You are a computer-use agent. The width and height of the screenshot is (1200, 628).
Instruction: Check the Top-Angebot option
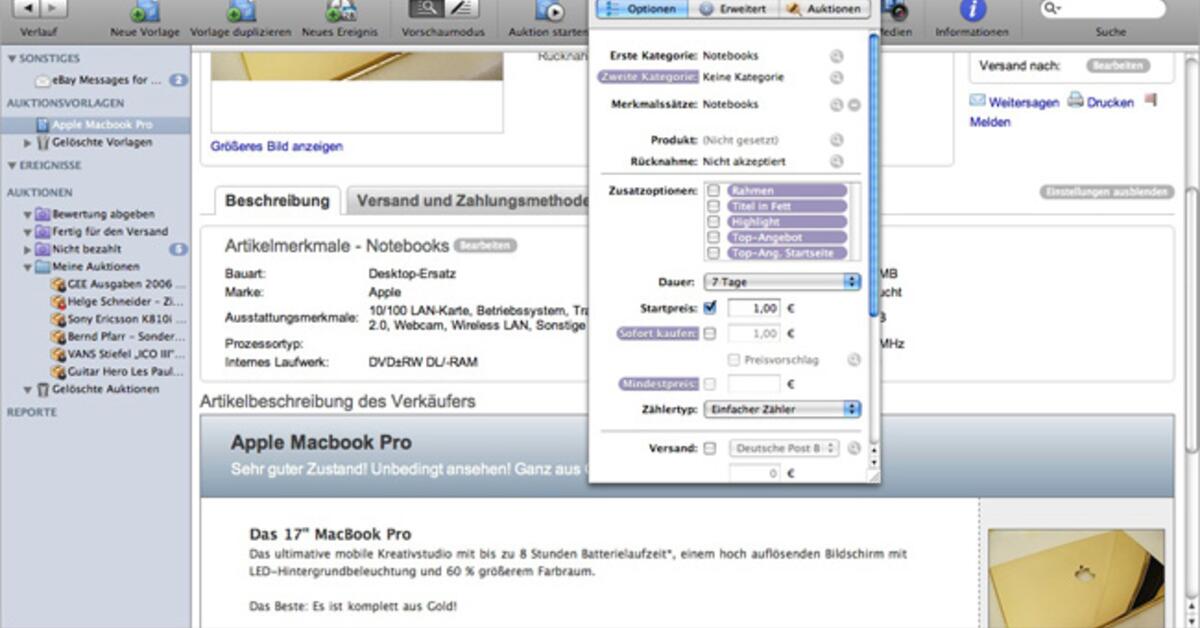714,238
